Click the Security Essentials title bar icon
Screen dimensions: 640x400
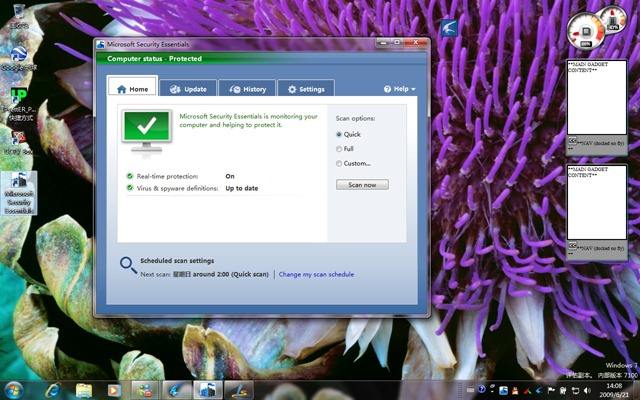click(100, 44)
